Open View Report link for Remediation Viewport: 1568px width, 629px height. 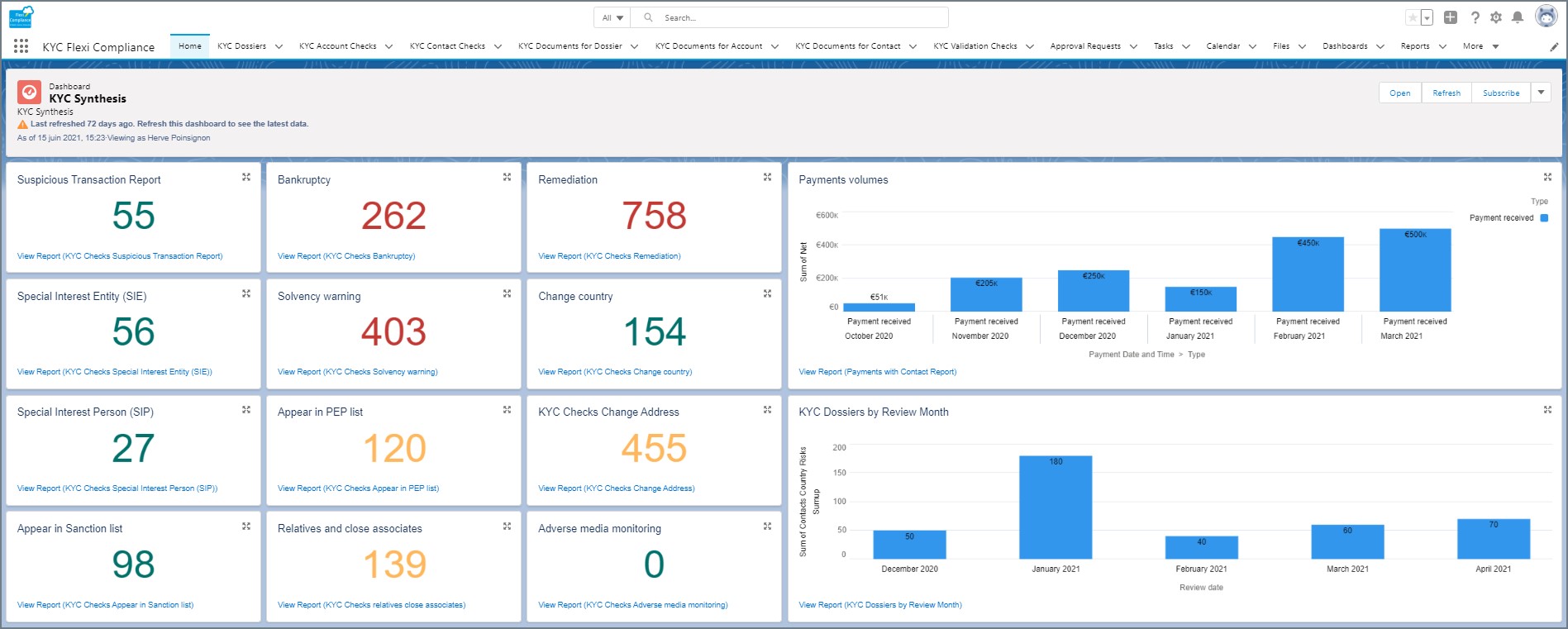609,256
